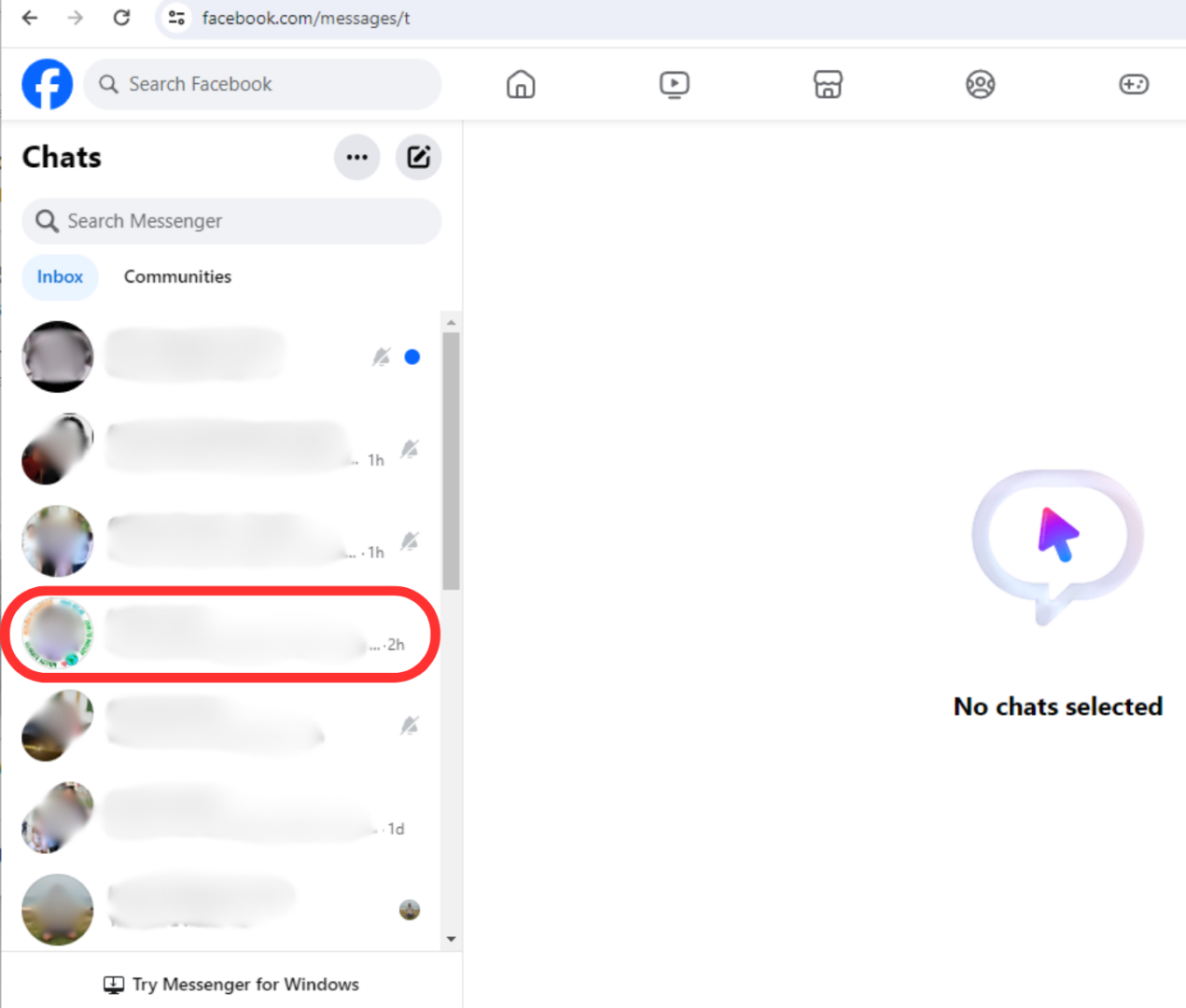Open site information icon in address bar
1186x1008 pixels.
(176, 18)
